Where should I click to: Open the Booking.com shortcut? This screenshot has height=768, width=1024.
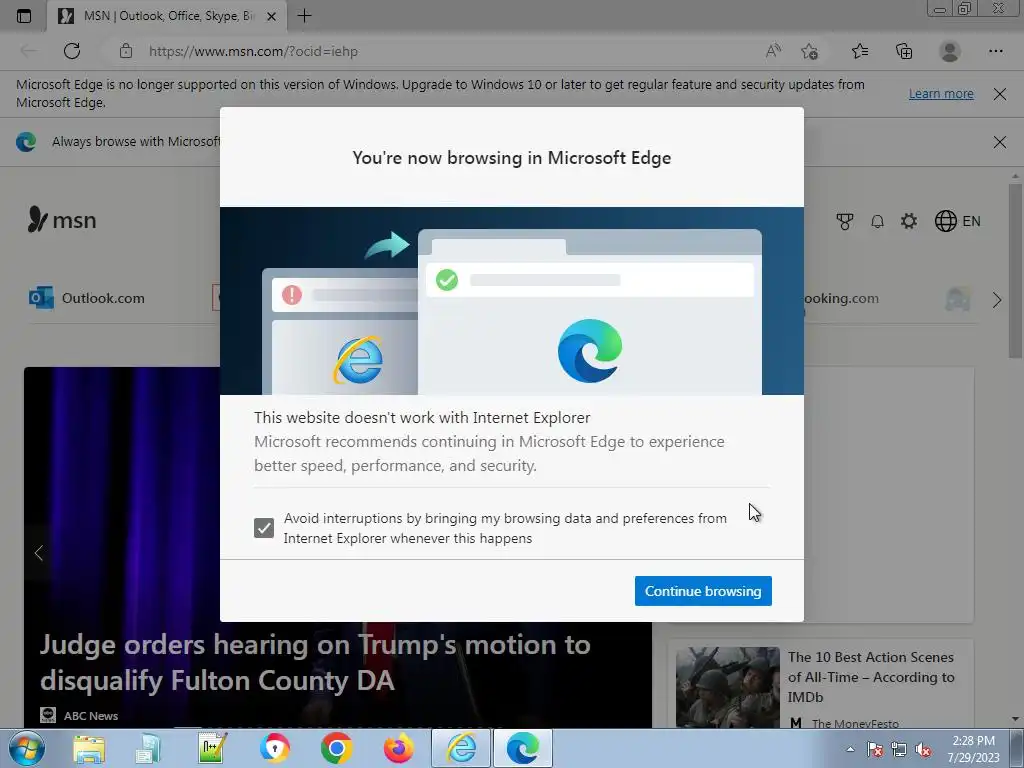pos(841,298)
